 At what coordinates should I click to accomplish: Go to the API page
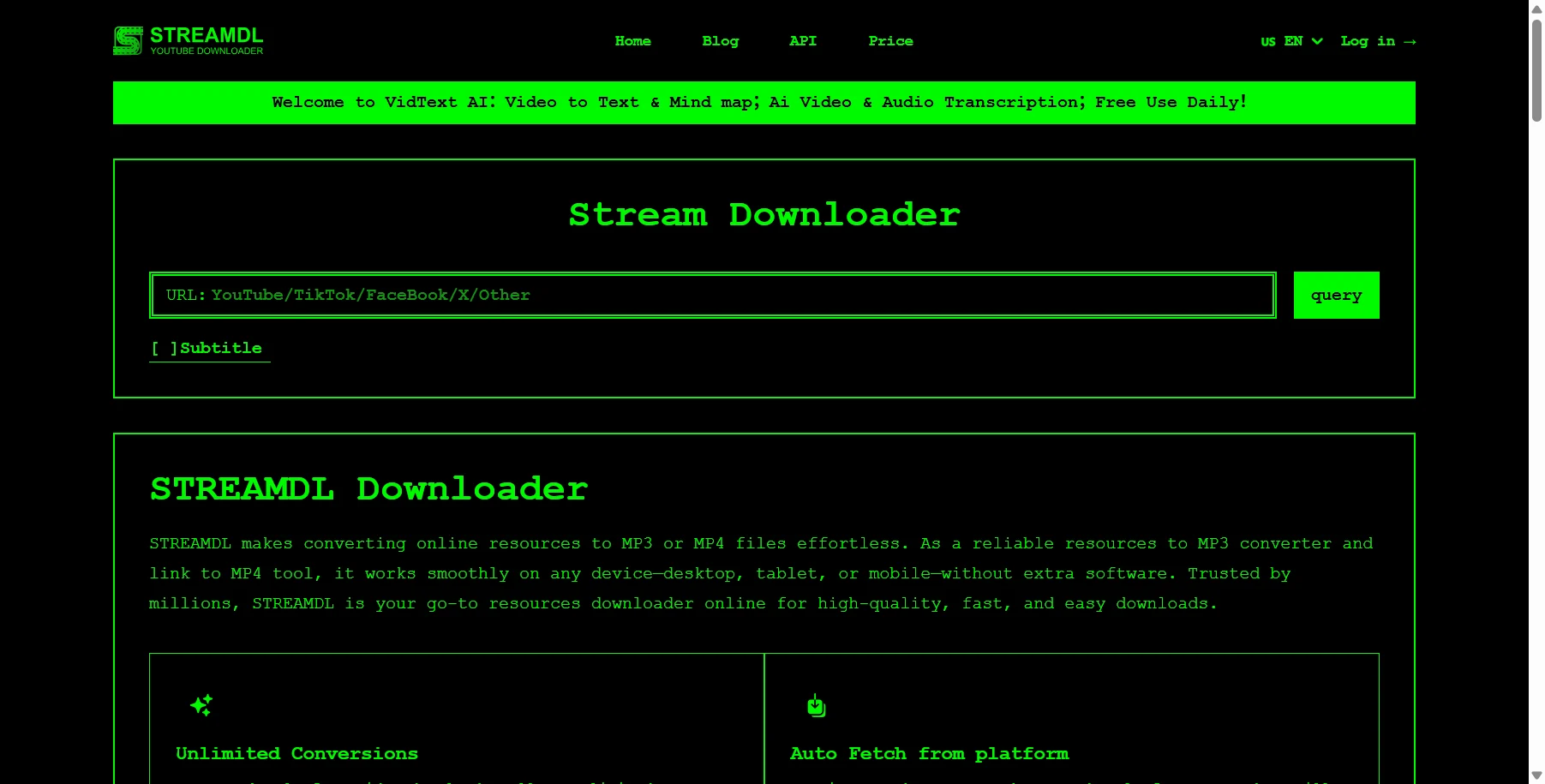click(x=803, y=41)
